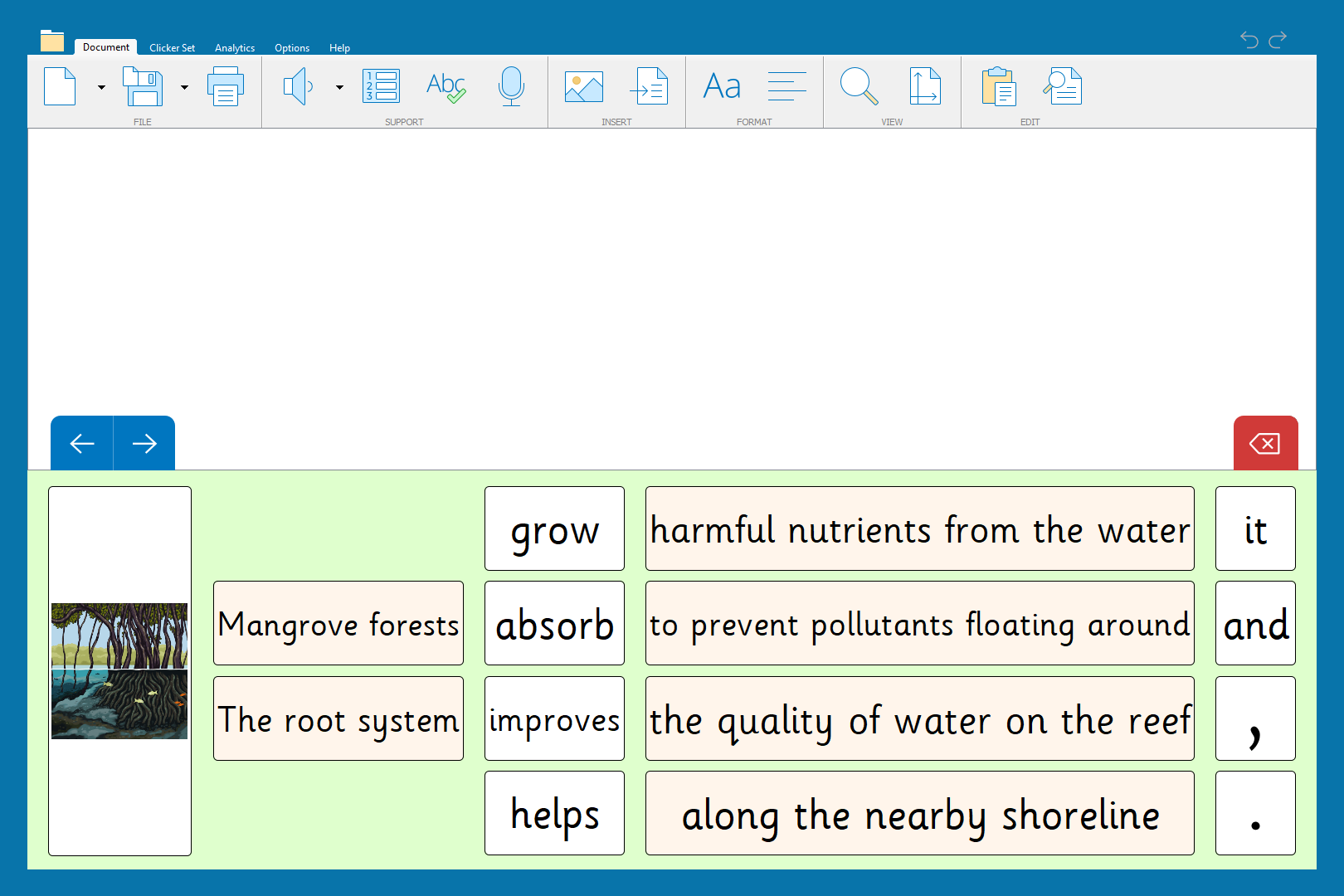
Task: Insert a picture into the document
Action: click(x=583, y=86)
